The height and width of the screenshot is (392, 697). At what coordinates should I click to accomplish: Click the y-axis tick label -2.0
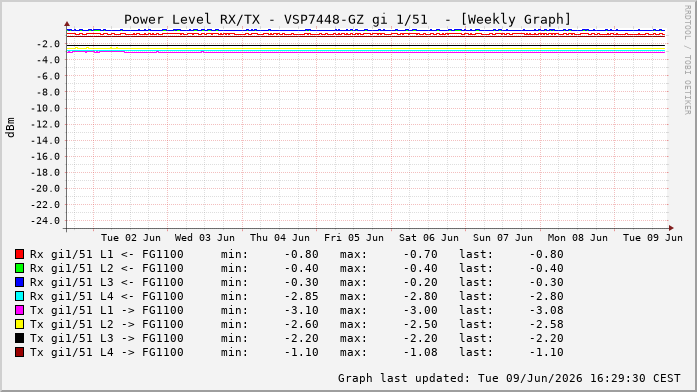click(x=48, y=44)
